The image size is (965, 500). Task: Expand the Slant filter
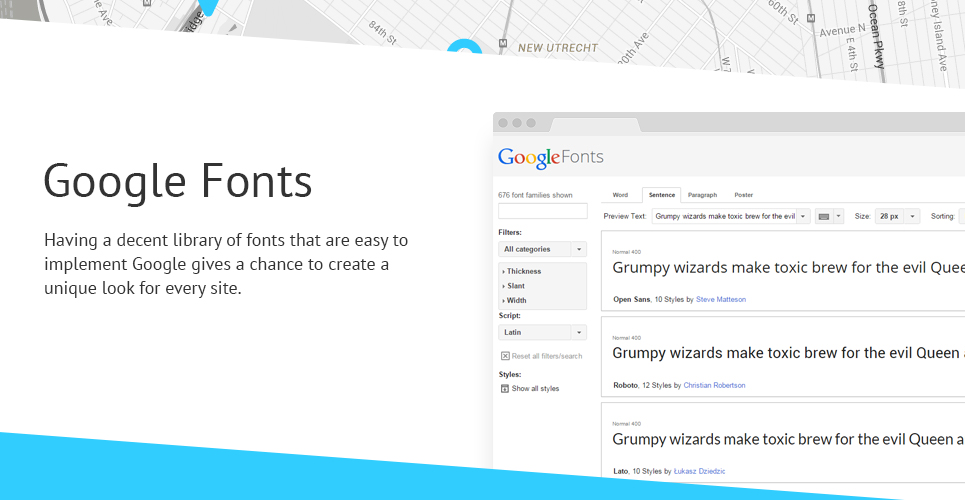(x=514, y=286)
